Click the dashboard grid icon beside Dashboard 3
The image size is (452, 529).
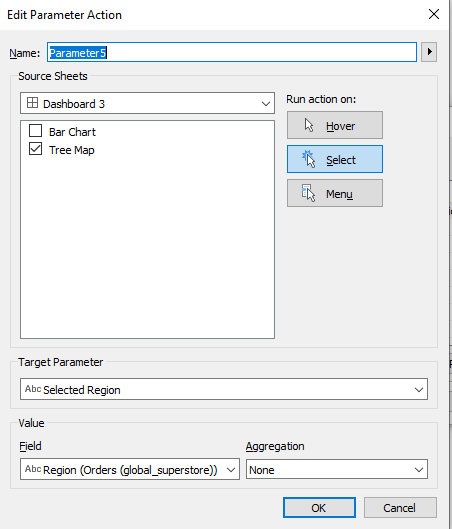pos(32,103)
